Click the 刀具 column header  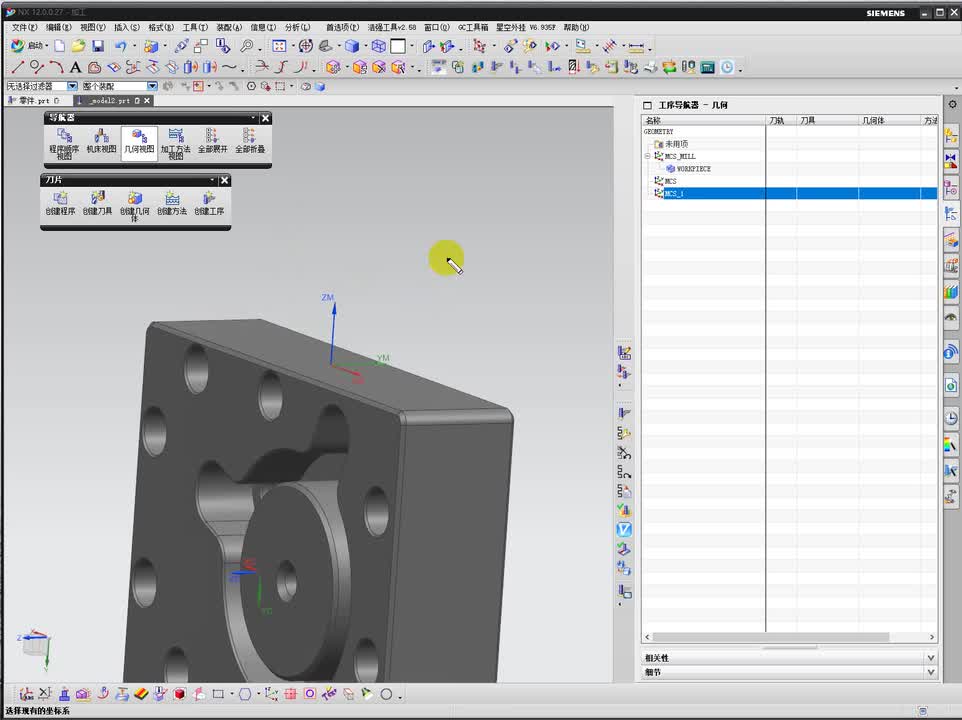click(827, 121)
